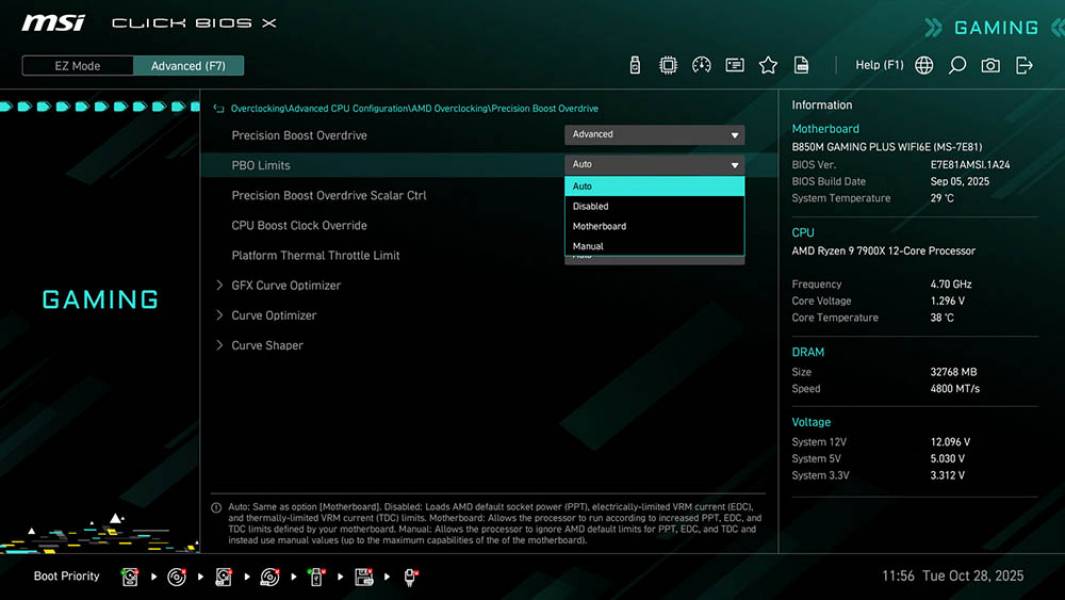The height and width of the screenshot is (600, 1065).
Task: Open M-Flash from the USB stick icon
Action: [x=634, y=64]
